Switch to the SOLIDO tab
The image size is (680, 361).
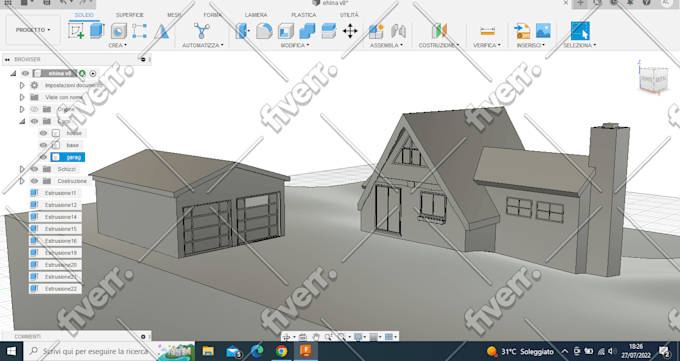[x=84, y=15]
